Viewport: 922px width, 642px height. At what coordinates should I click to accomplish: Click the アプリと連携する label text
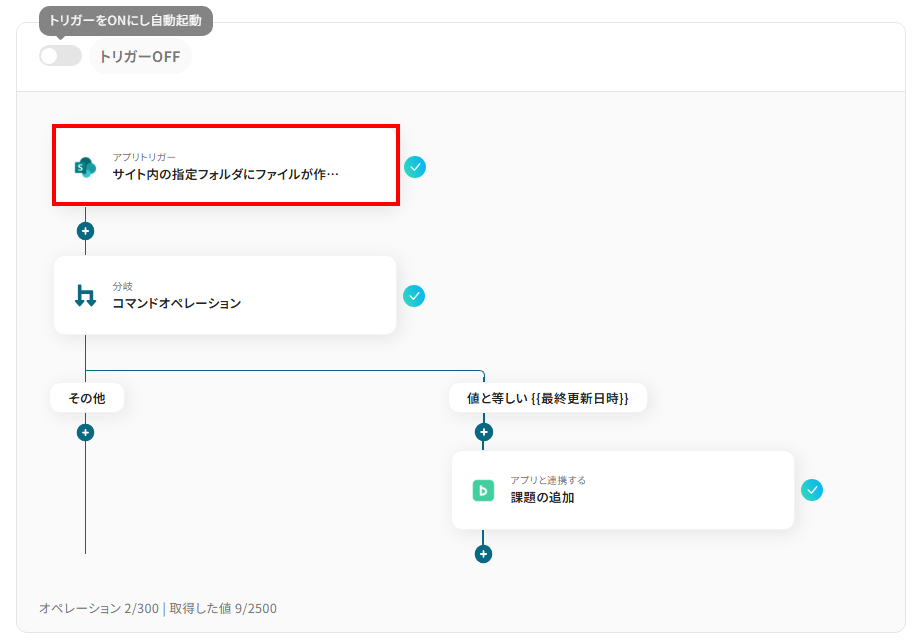[x=548, y=480]
